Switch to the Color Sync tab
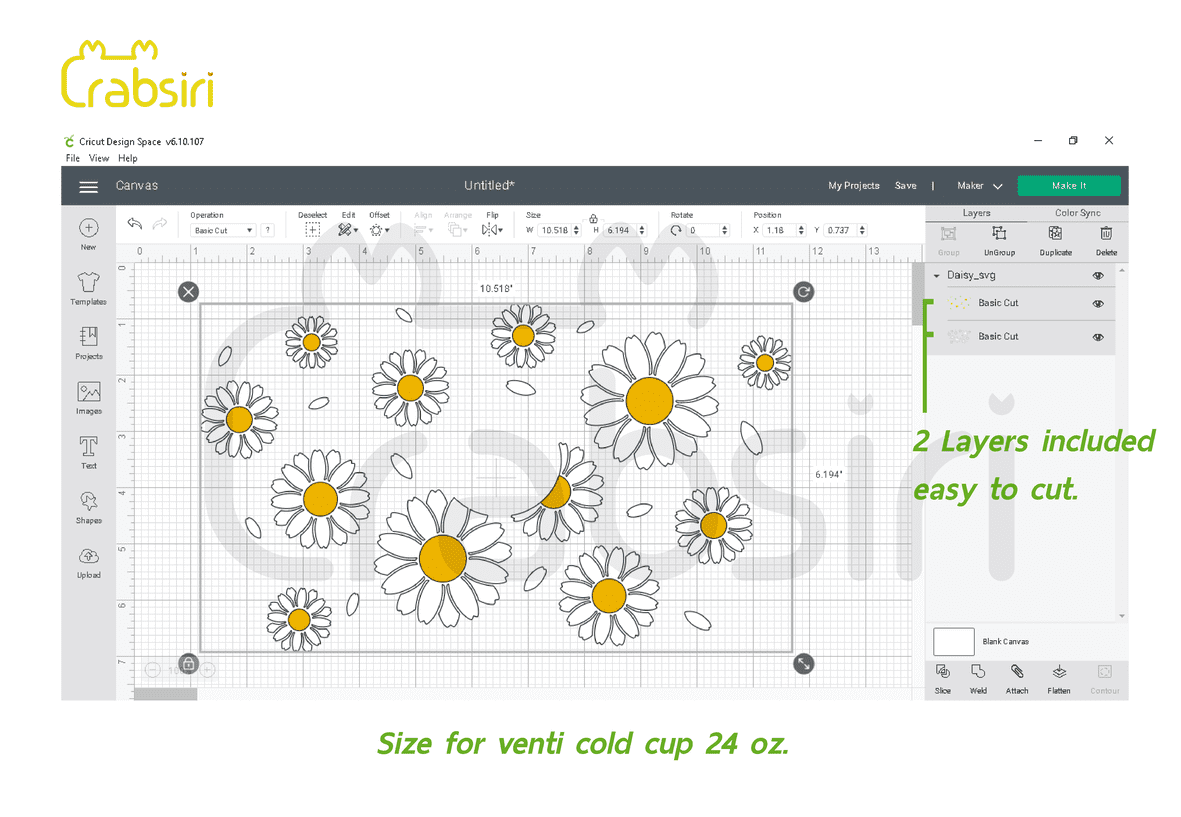Screen dimensions: 1181x817 tap(1077, 213)
